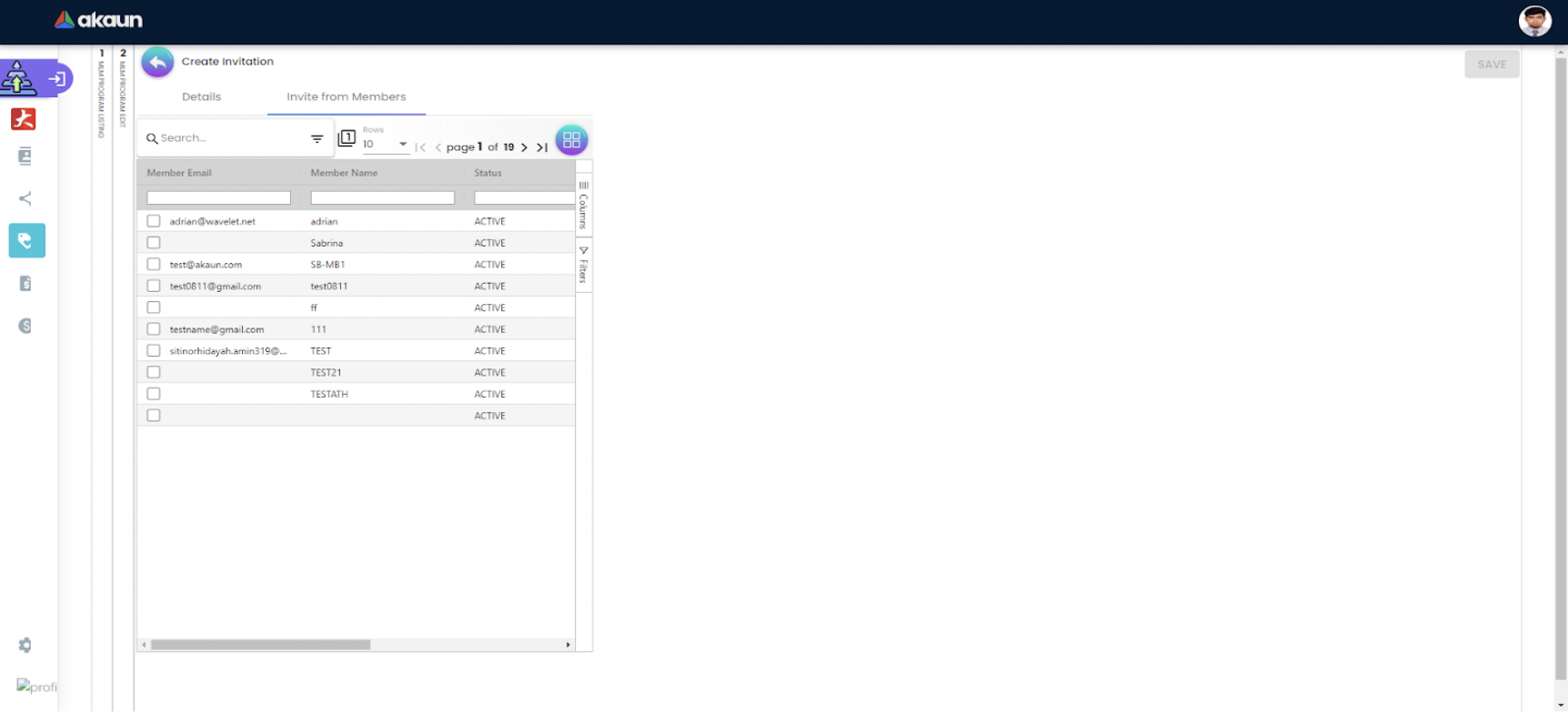Open the red running-figure app icon

[x=24, y=119]
